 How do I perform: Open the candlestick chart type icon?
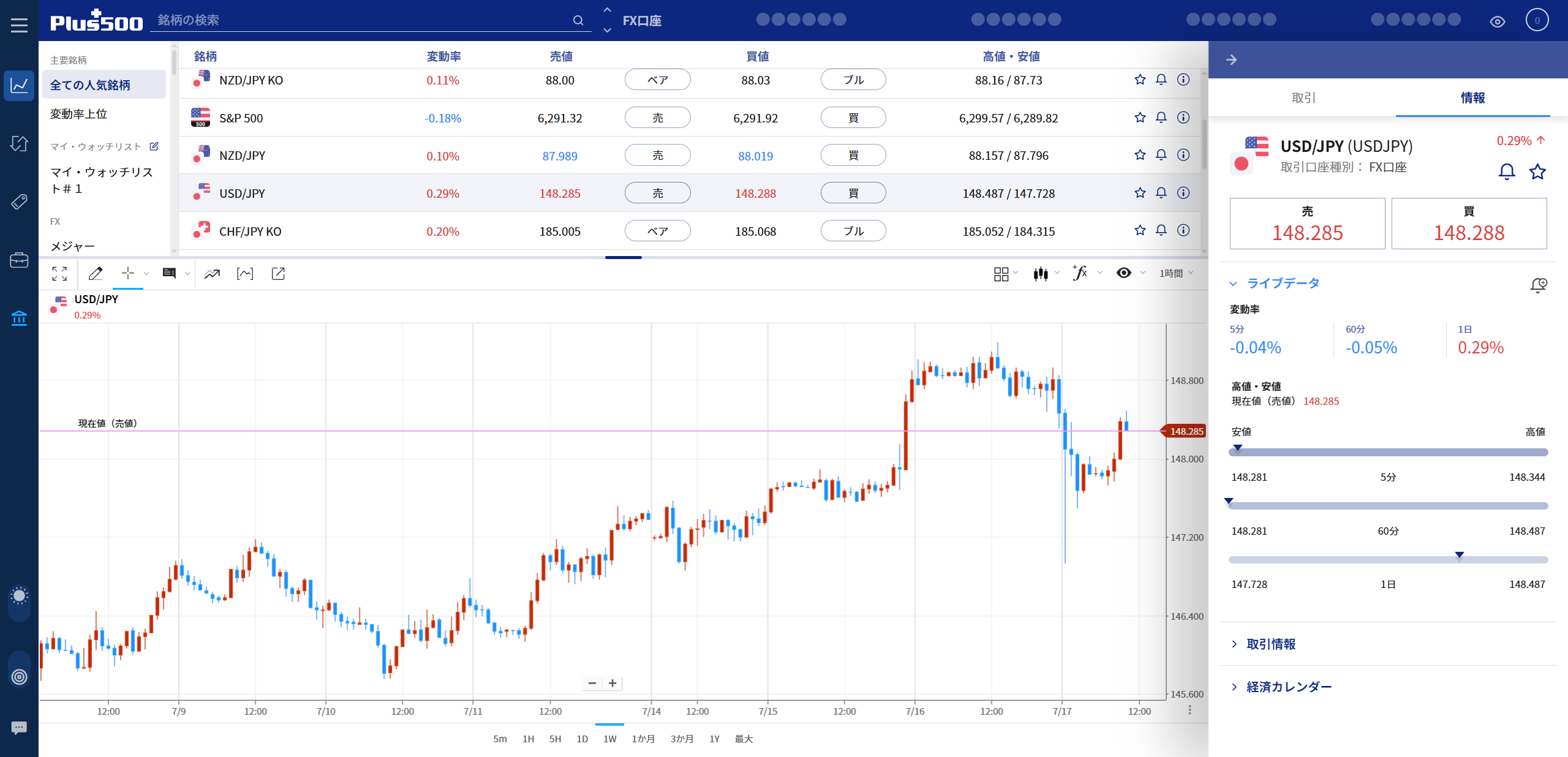[x=1041, y=274]
